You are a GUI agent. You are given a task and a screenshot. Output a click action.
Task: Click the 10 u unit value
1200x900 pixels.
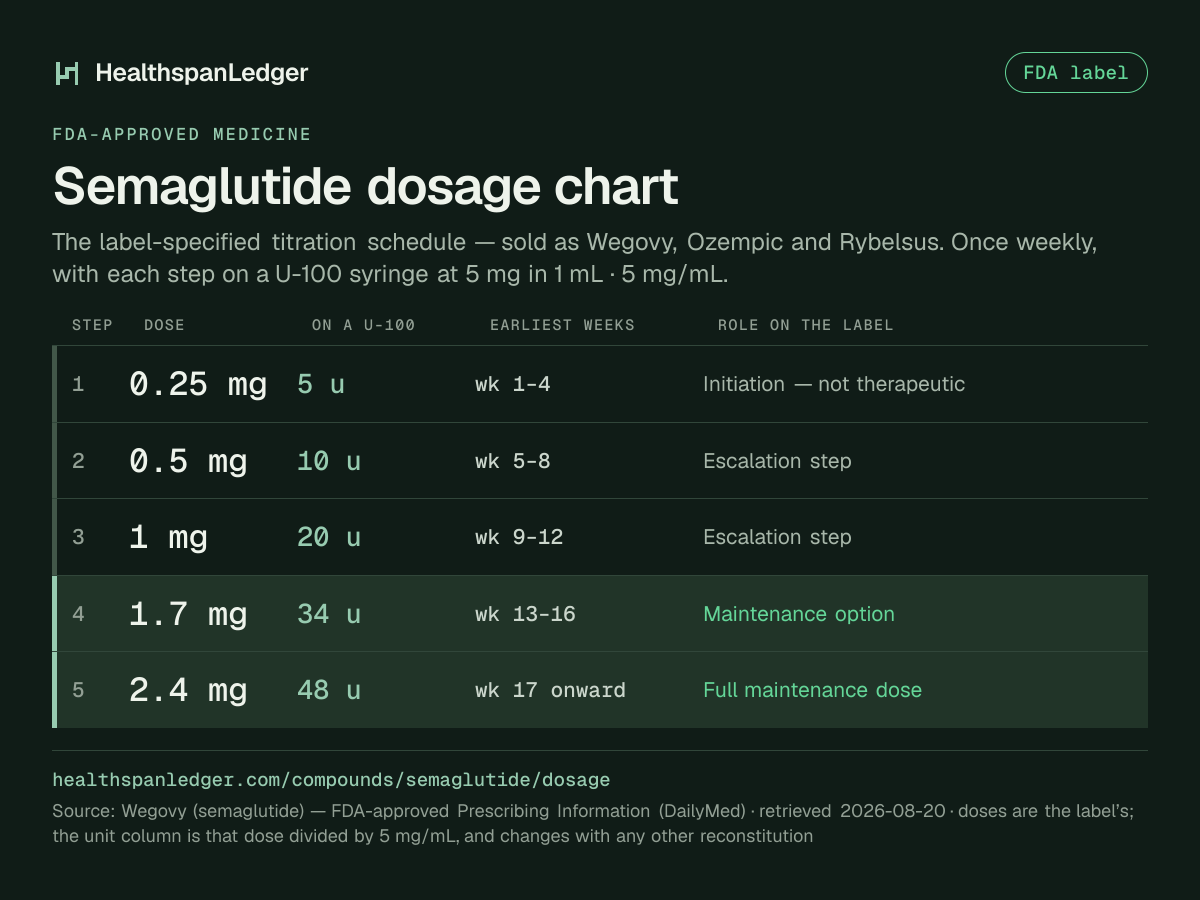(x=329, y=461)
